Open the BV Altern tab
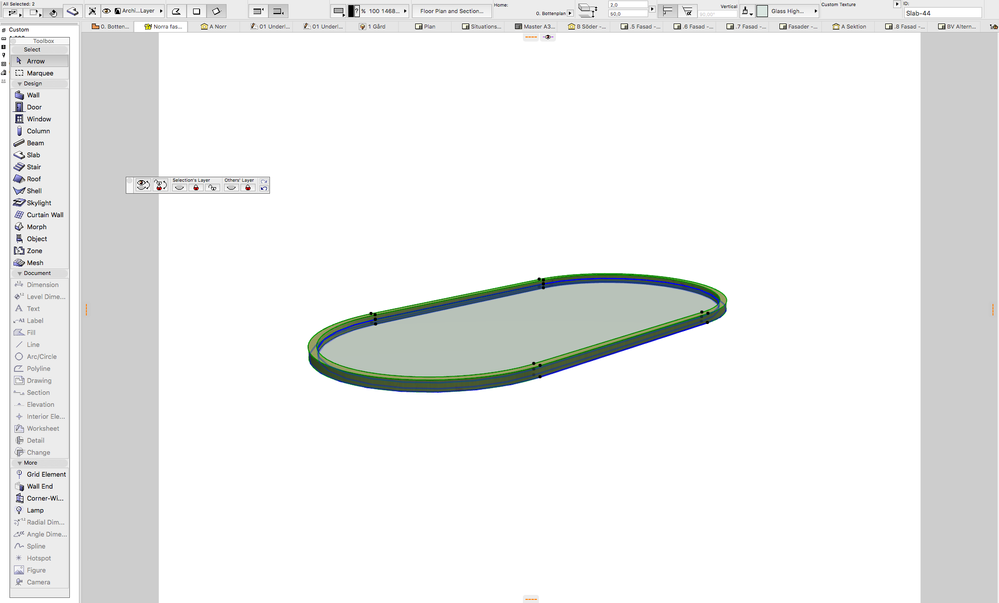This screenshot has width=999, height=603. coord(957,27)
